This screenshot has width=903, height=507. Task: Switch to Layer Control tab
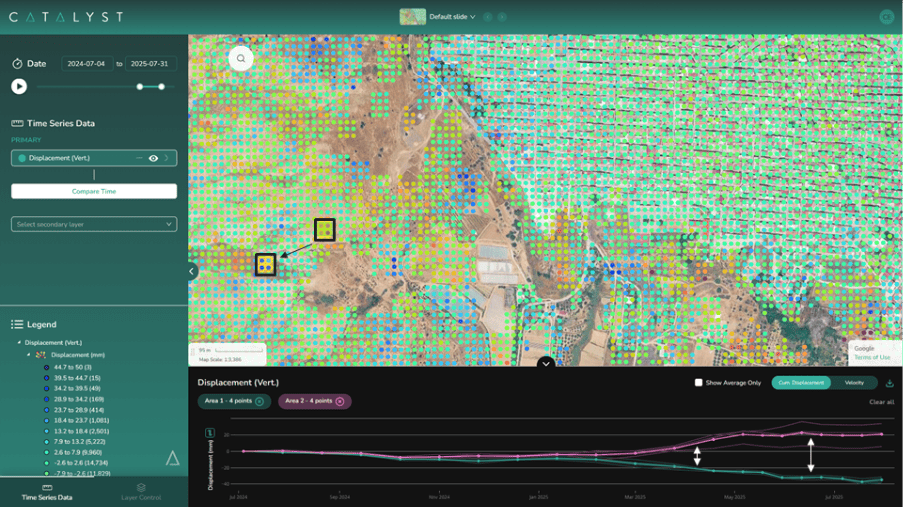tap(141, 492)
